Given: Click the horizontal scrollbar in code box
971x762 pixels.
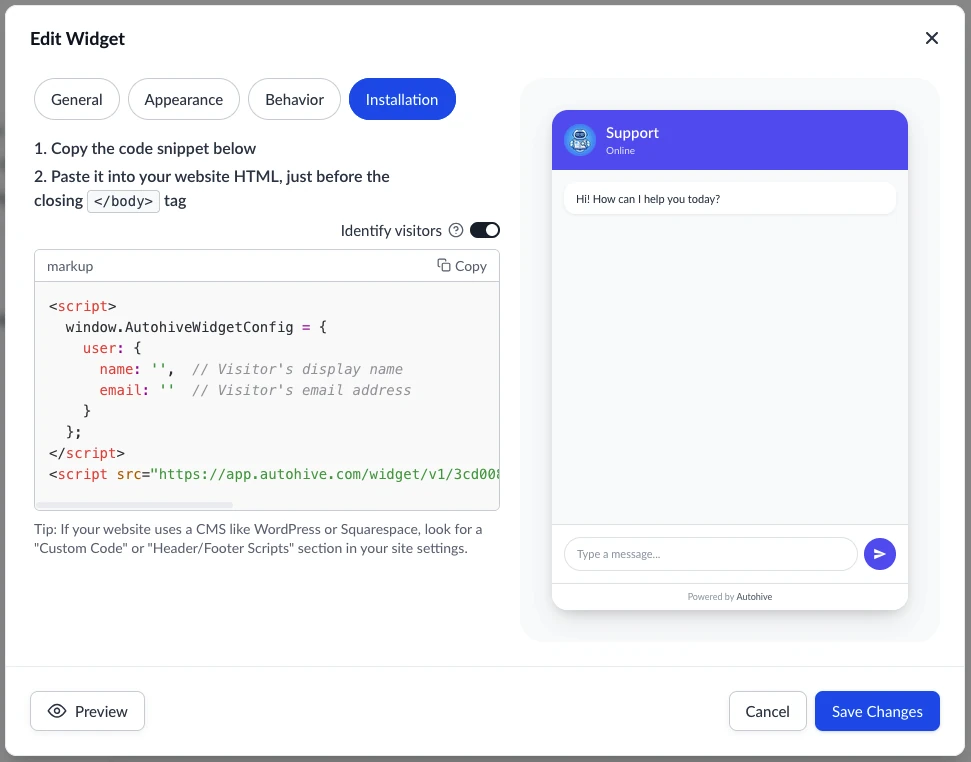Looking at the screenshot, I should tap(134, 505).
